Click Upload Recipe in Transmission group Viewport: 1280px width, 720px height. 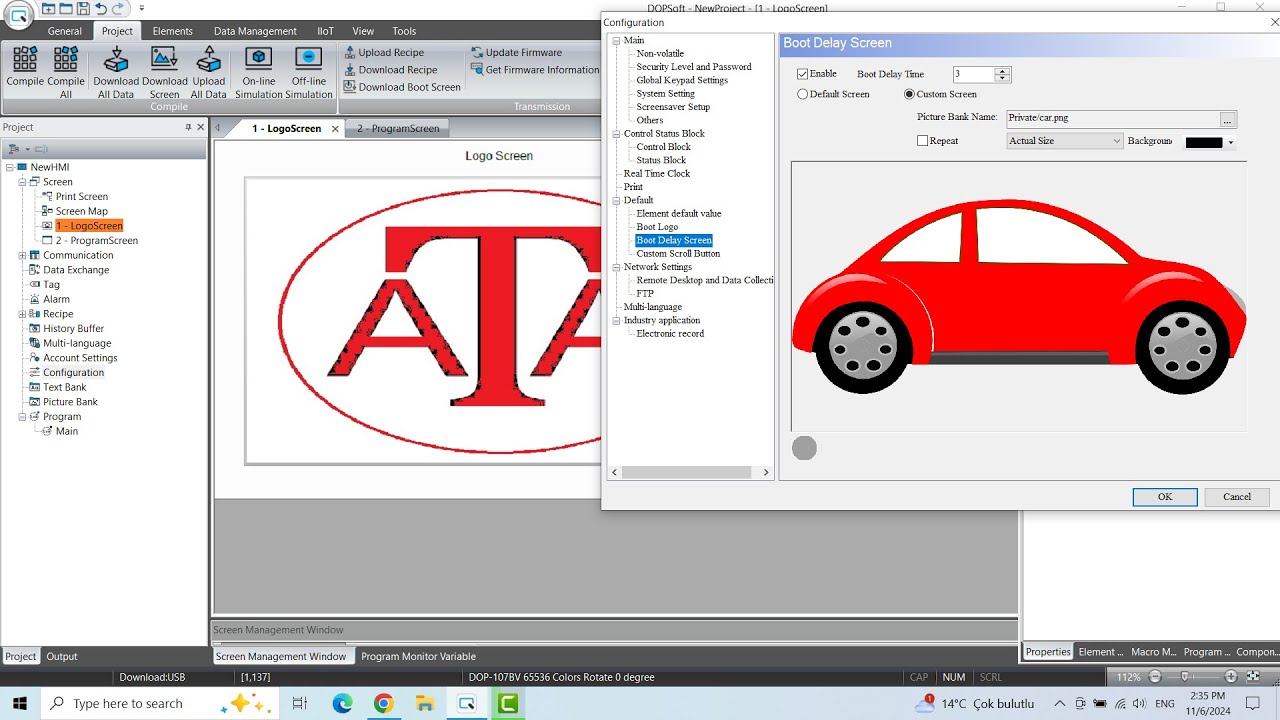click(384, 52)
